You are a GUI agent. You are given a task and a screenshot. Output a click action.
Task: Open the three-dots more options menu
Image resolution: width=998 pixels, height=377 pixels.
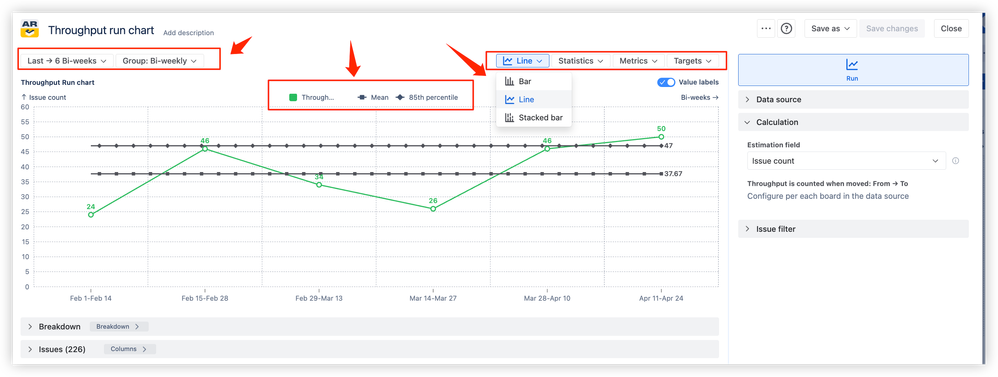(766, 29)
